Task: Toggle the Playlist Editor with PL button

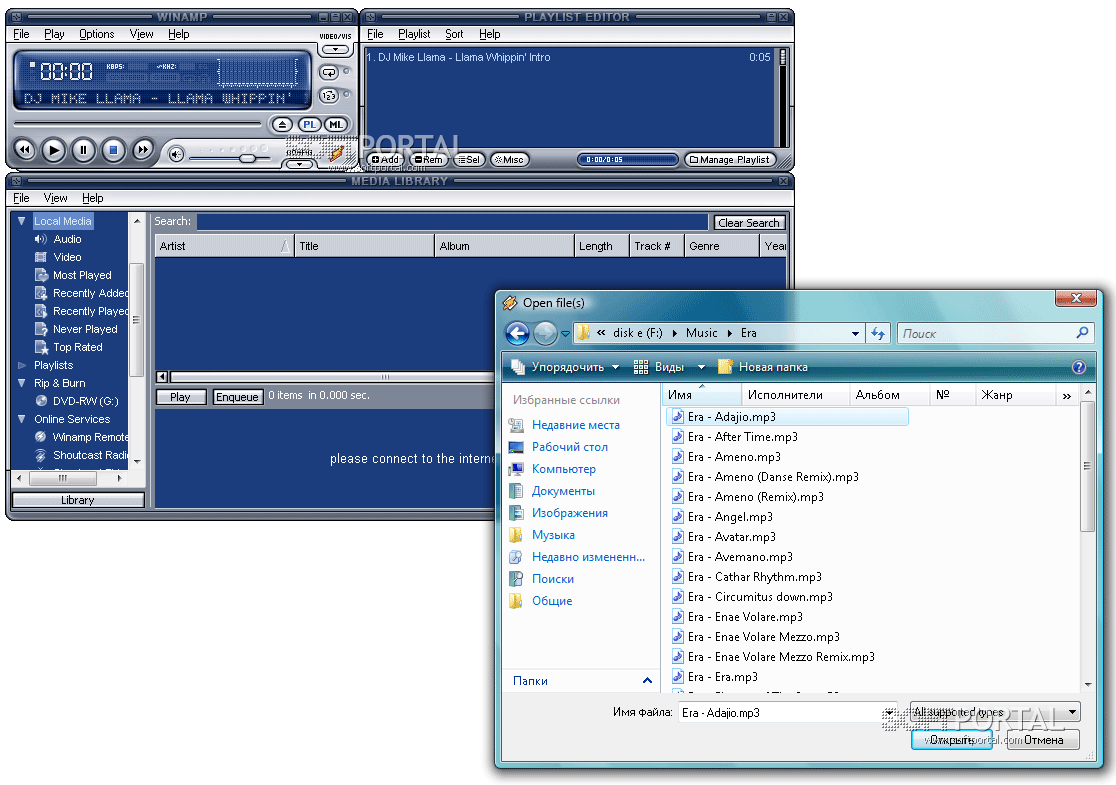Action: pyautogui.click(x=310, y=124)
